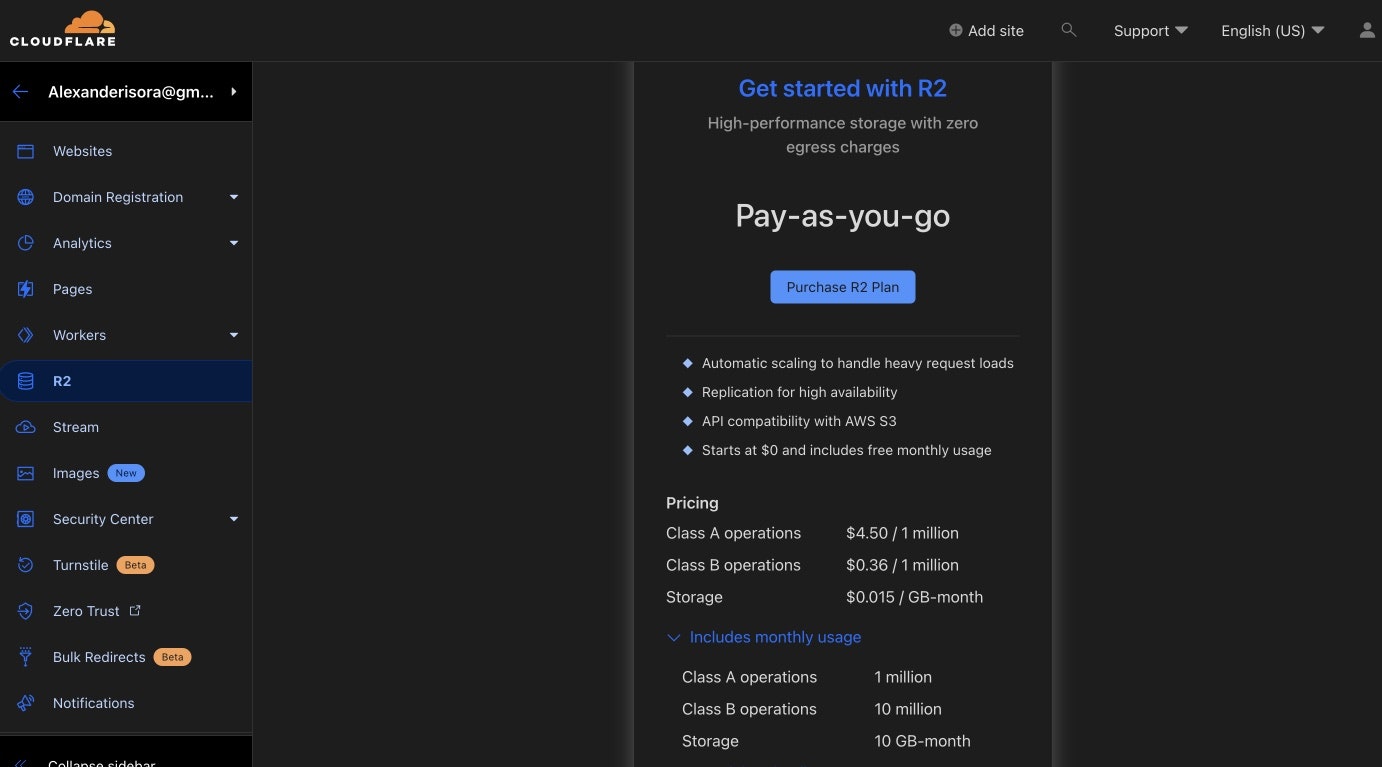The image size is (1382, 767).
Task: Click the Beta badge beside Turnstile
Action: tap(135, 565)
